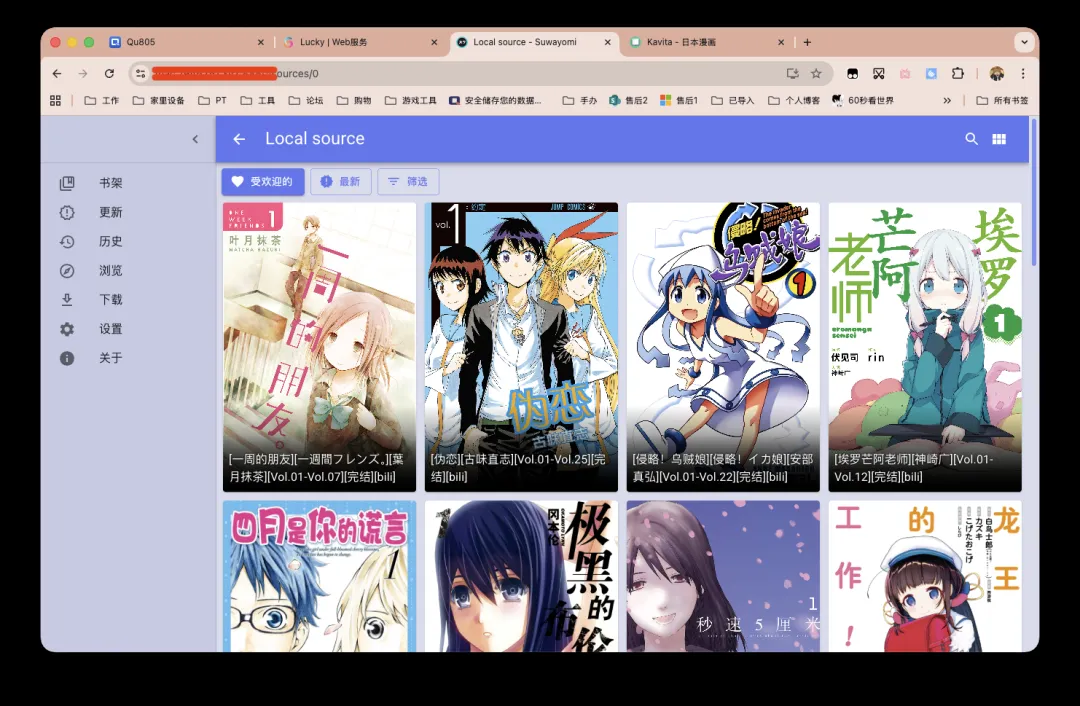1080x706 pixels.
Task: Collapse the sidebar with the chevron arrow
Action: coord(195,139)
